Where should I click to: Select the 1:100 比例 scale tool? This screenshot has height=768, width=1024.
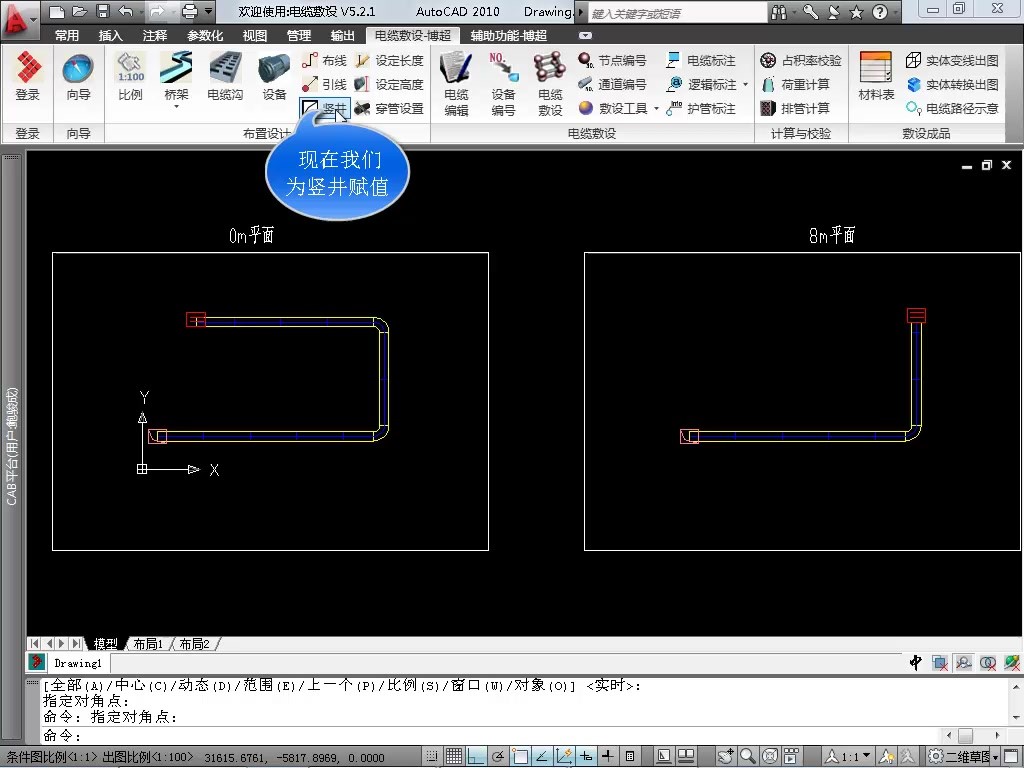(x=130, y=77)
